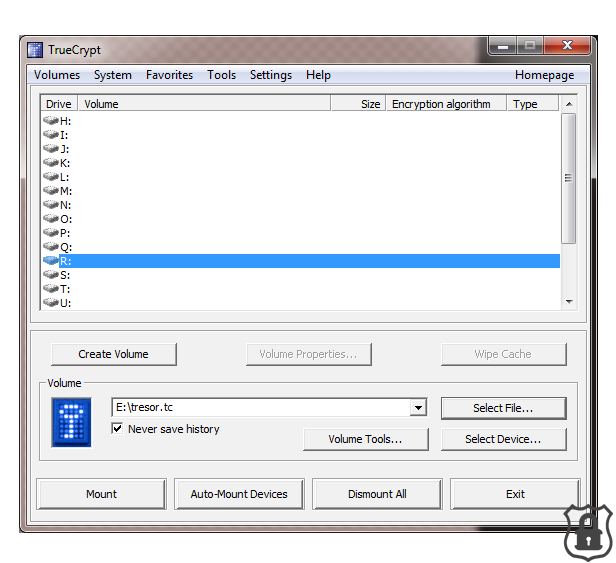Sort by Encryption algorithm column header

[x=446, y=104]
